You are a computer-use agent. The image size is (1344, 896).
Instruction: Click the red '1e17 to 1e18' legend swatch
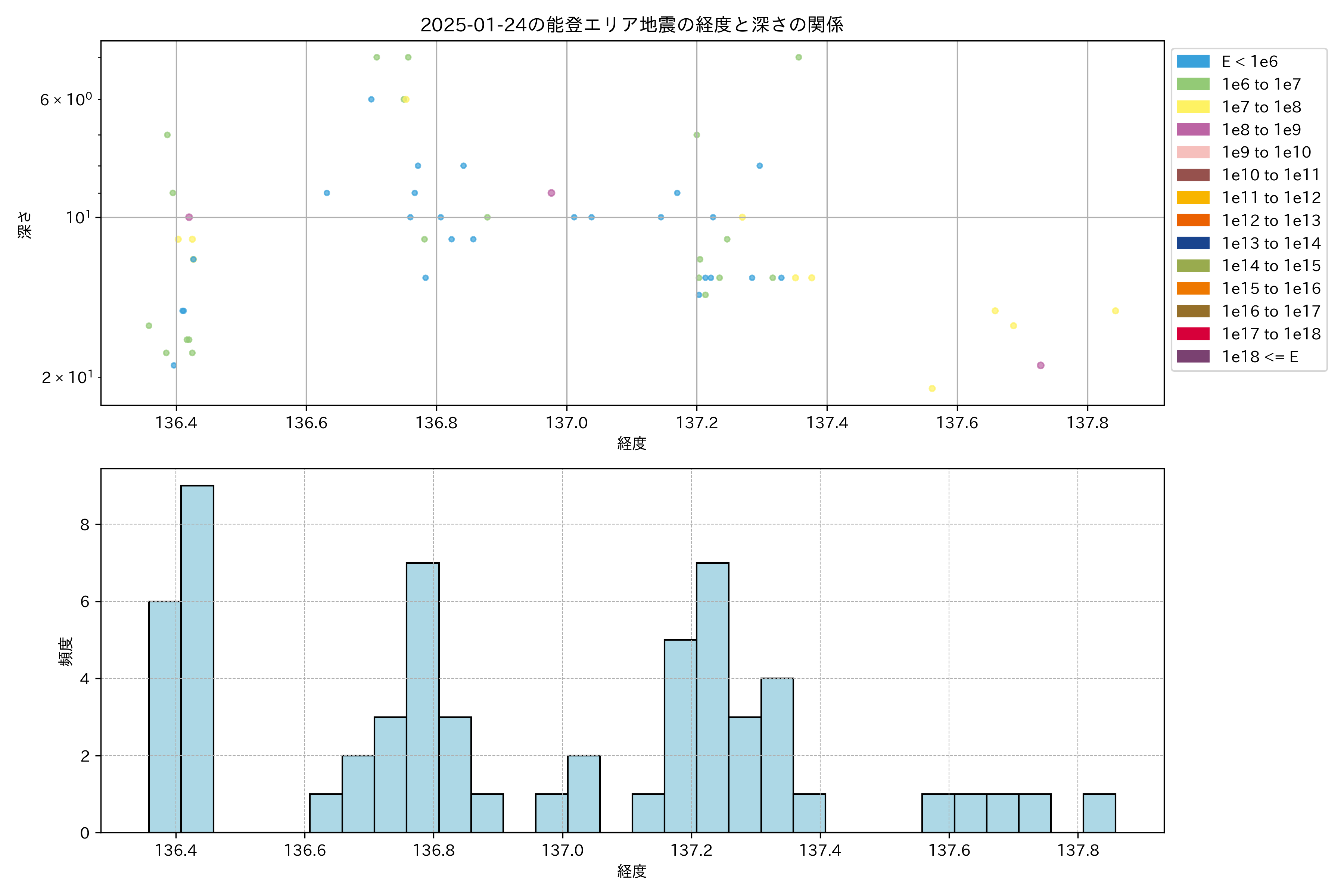pyautogui.click(x=1192, y=334)
